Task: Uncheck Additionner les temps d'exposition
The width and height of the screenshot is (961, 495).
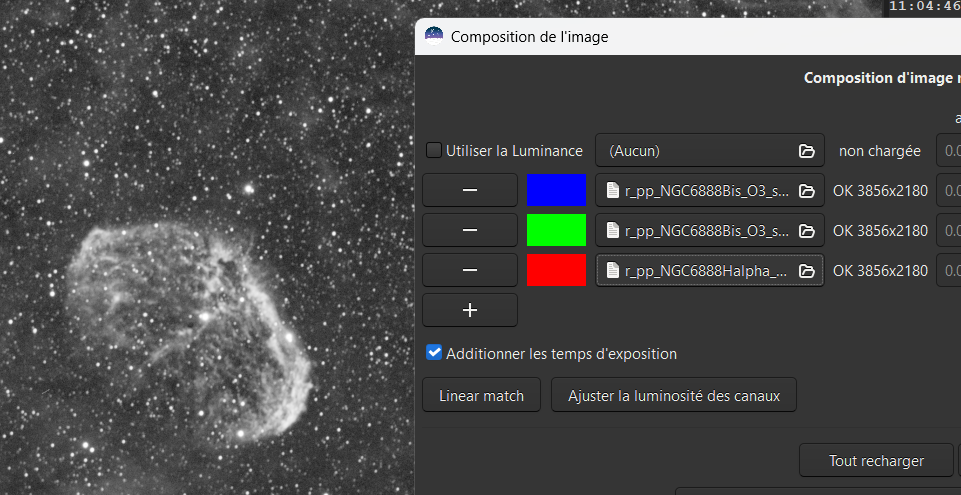Action: click(434, 353)
